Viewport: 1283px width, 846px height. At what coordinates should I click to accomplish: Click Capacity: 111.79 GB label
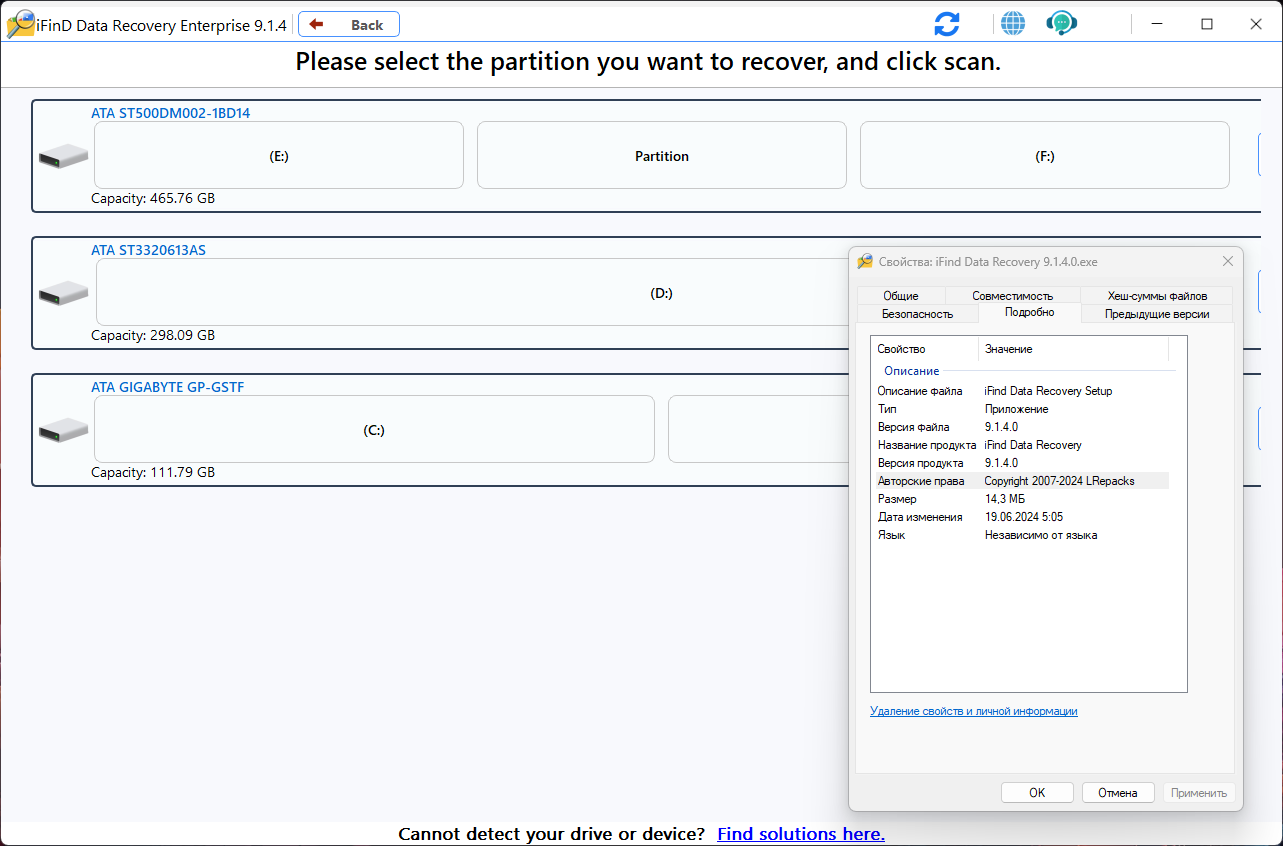click(153, 472)
